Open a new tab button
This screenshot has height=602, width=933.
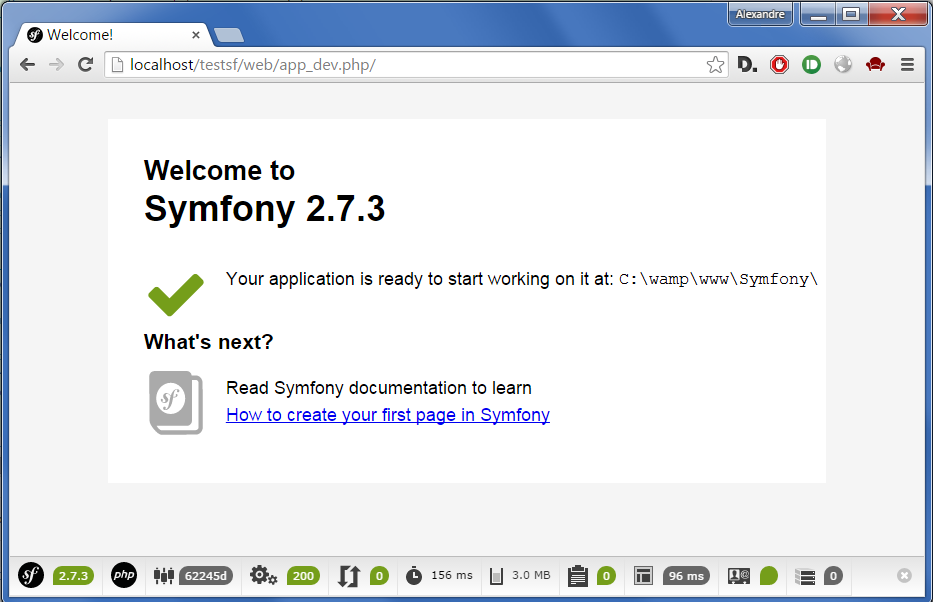(x=229, y=36)
